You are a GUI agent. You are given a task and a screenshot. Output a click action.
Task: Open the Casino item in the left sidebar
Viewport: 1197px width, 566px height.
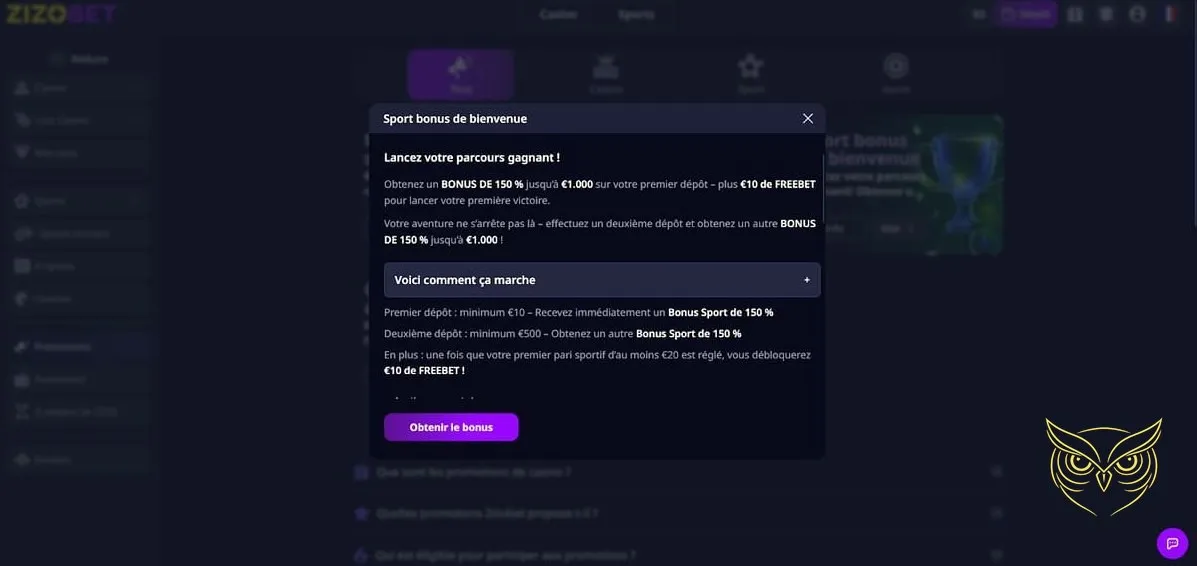pos(50,88)
